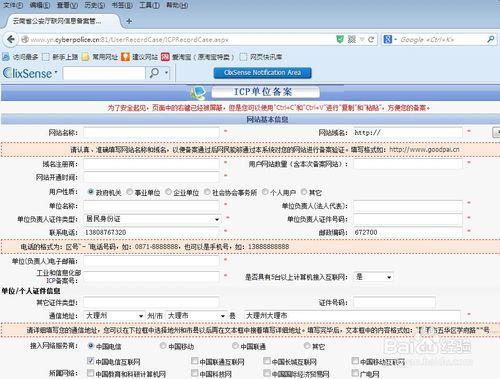Open the 大理市 city dropdown
This screenshot has height=379, width=500.
tap(196, 315)
